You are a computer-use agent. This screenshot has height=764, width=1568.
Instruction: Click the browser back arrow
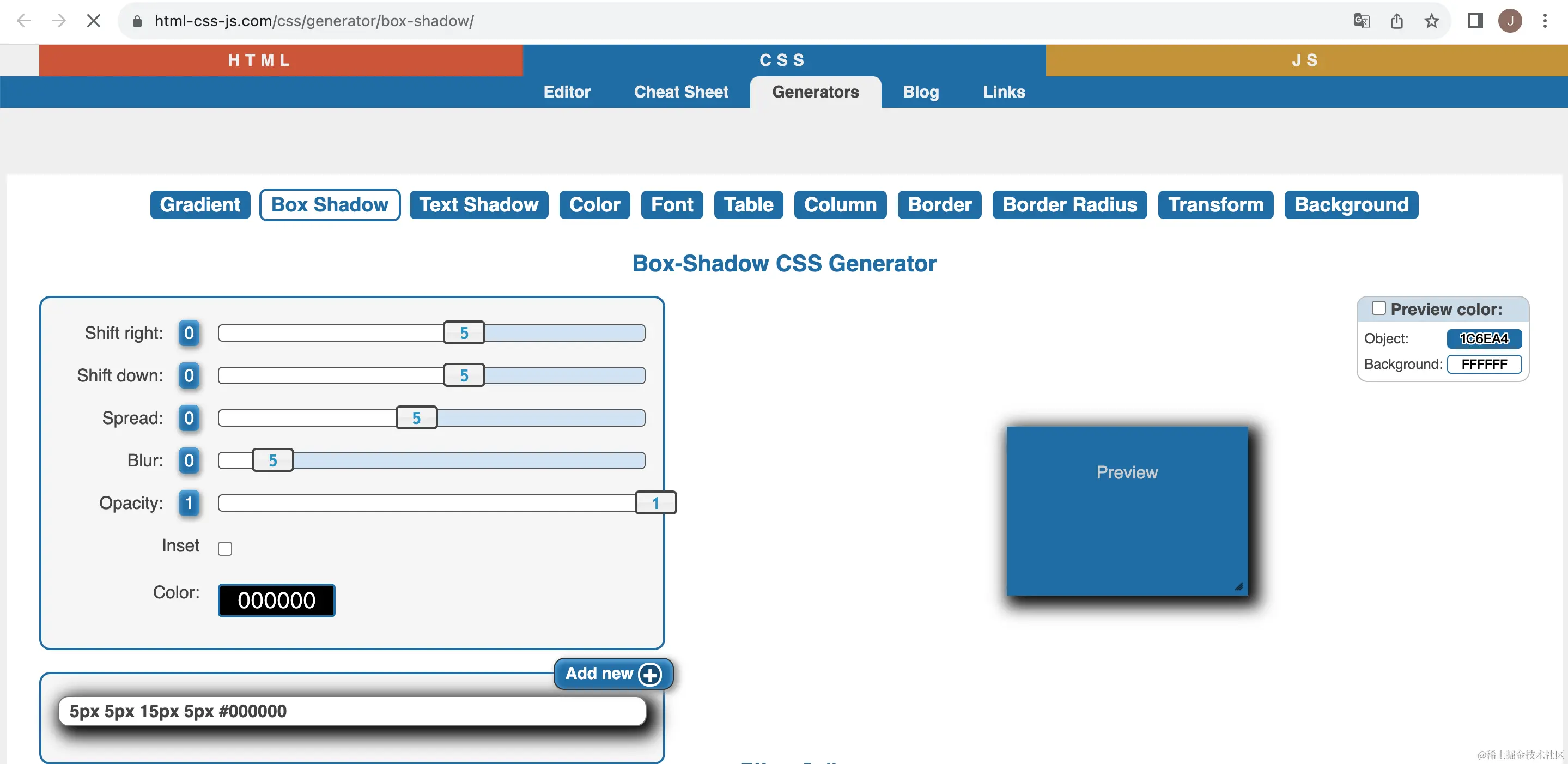[24, 21]
